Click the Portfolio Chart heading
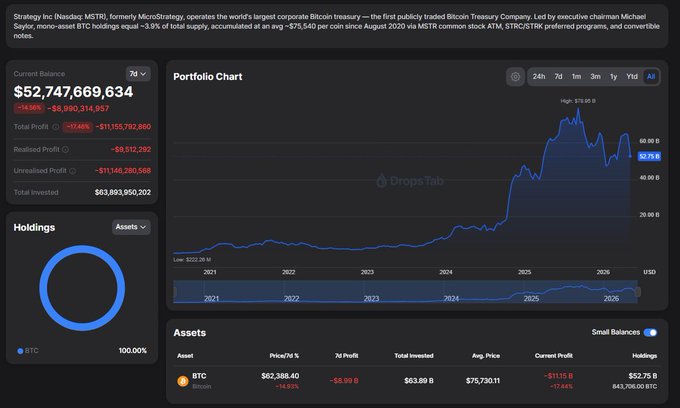 click(208, 77)
